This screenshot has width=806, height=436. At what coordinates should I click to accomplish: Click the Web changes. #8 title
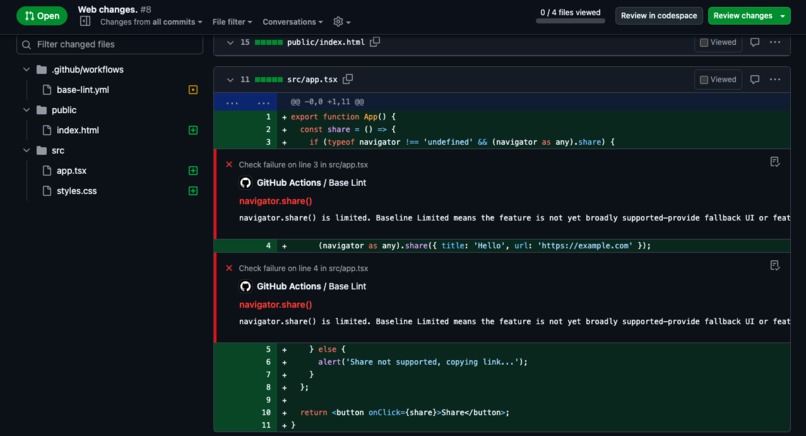[114, 9]
